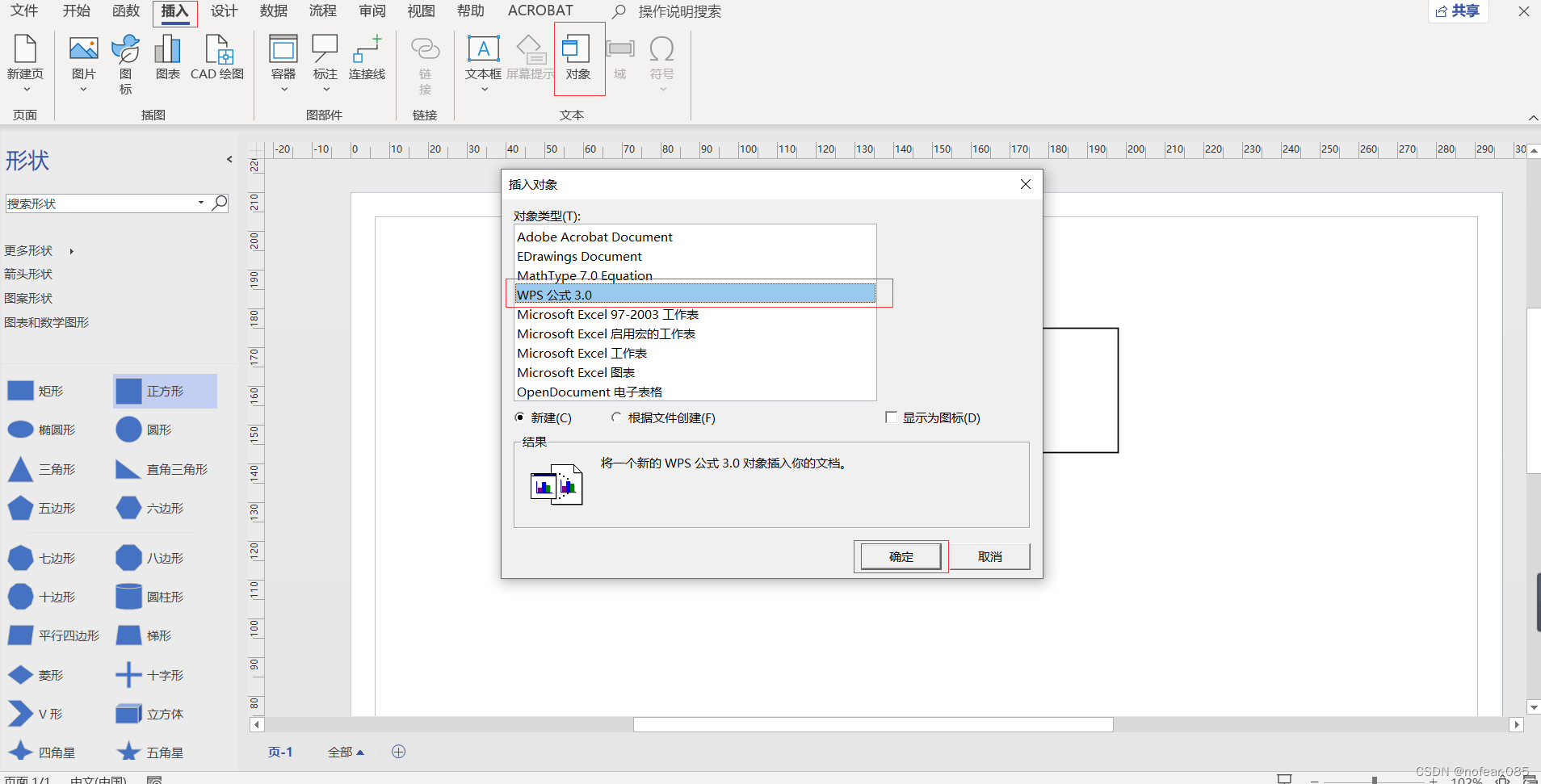Click the New Page (新建页) icon
This screenshot has height=784, width=1541.
click(x=25, y=48)
